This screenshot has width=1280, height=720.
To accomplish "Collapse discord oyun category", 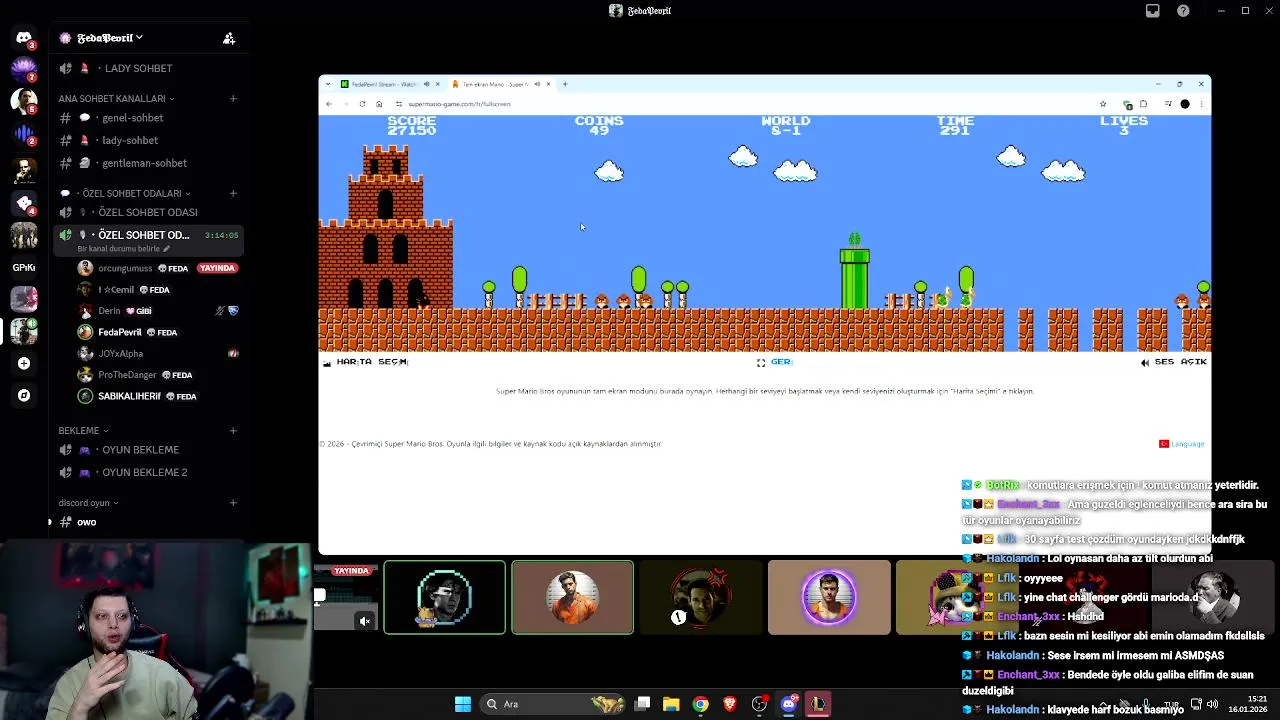I will click(x=88, y=503).
